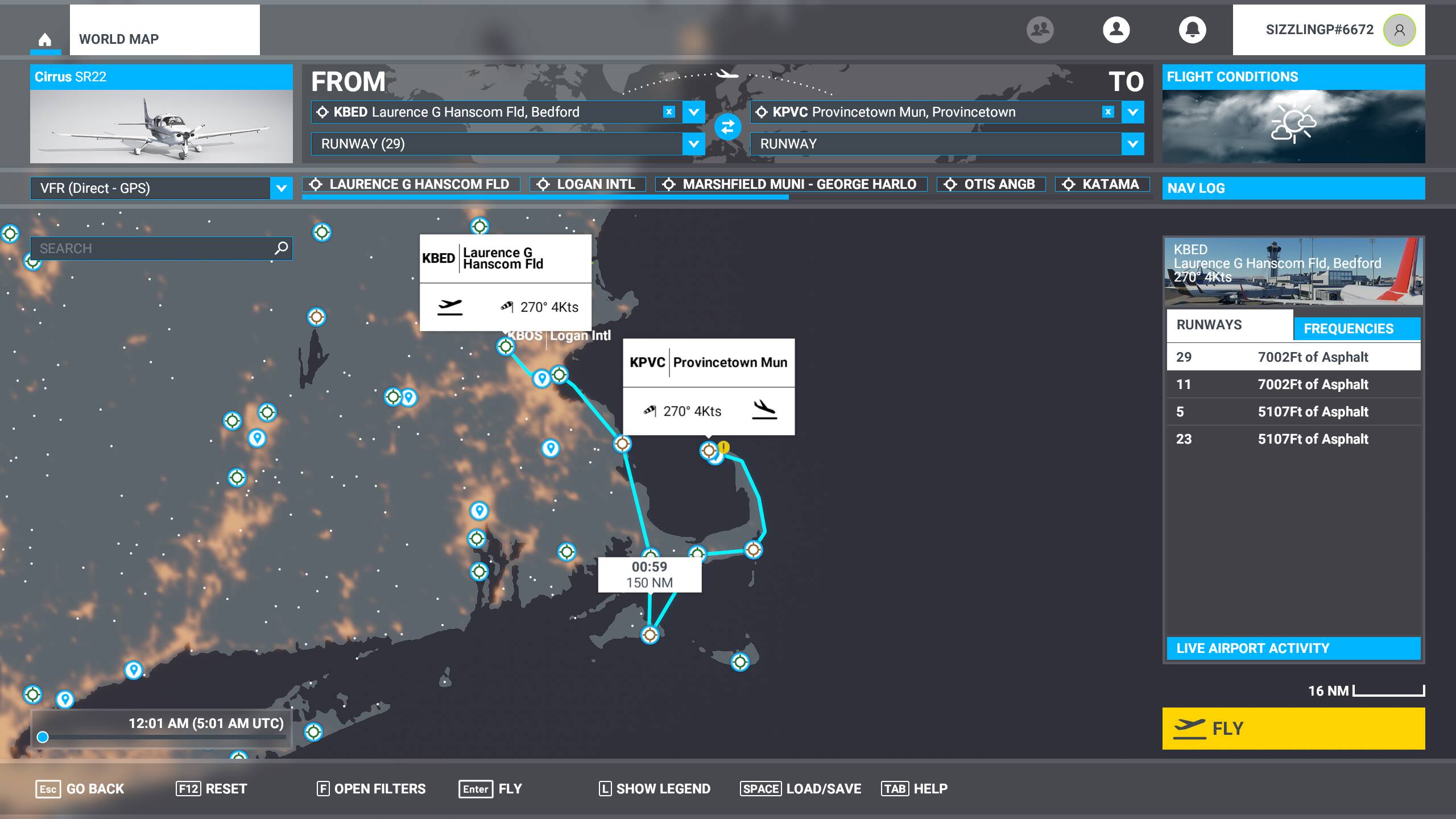The width and height of the screenshot is (1456, 819).
Task: Click the LIVE AIRPORT ACTIVITY bar
Action: tap(1293, 648)
